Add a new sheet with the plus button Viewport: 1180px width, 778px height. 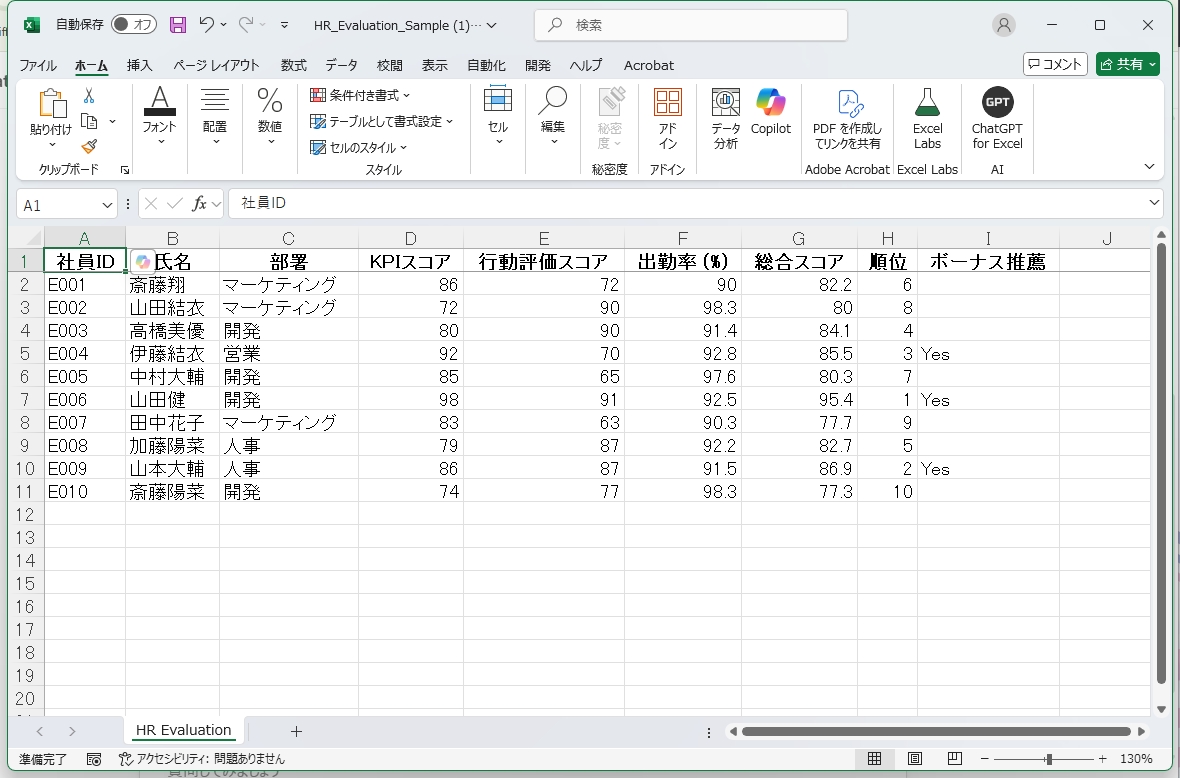pyautogui.click(x=297, y=731)
